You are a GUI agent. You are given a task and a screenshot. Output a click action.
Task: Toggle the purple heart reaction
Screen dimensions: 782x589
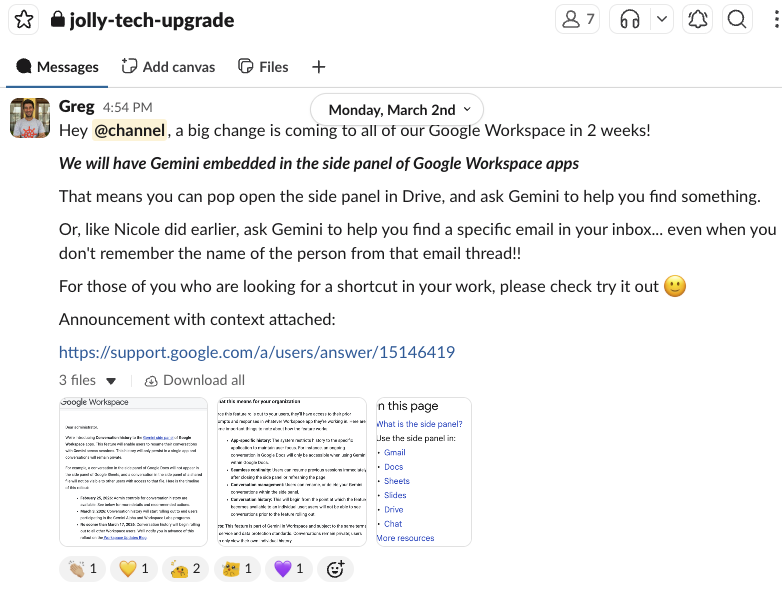[289, 569]
